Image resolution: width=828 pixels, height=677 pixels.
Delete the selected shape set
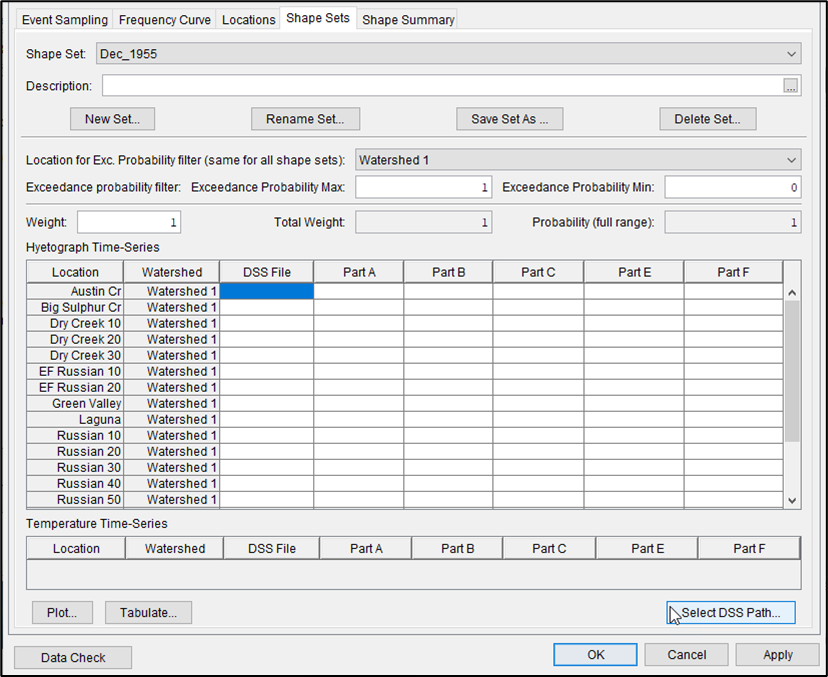tap(707, 118)
